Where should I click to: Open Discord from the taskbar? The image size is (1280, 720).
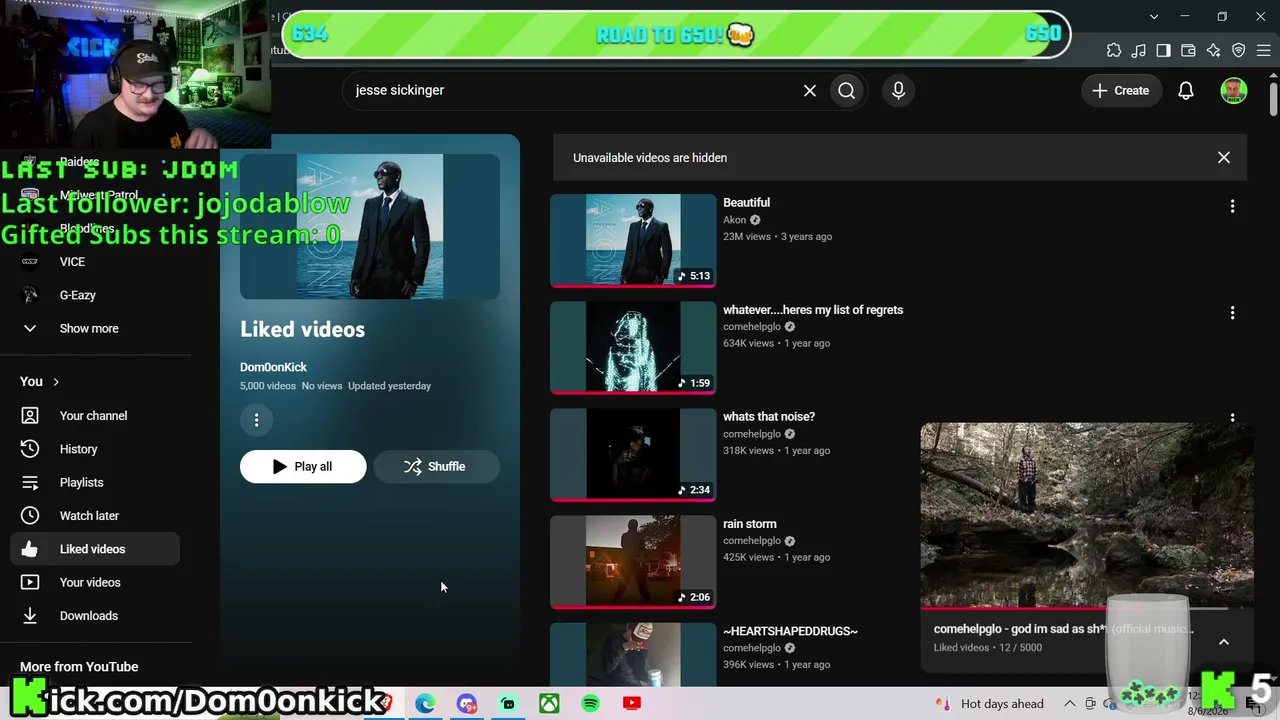[x=466, y=704]
